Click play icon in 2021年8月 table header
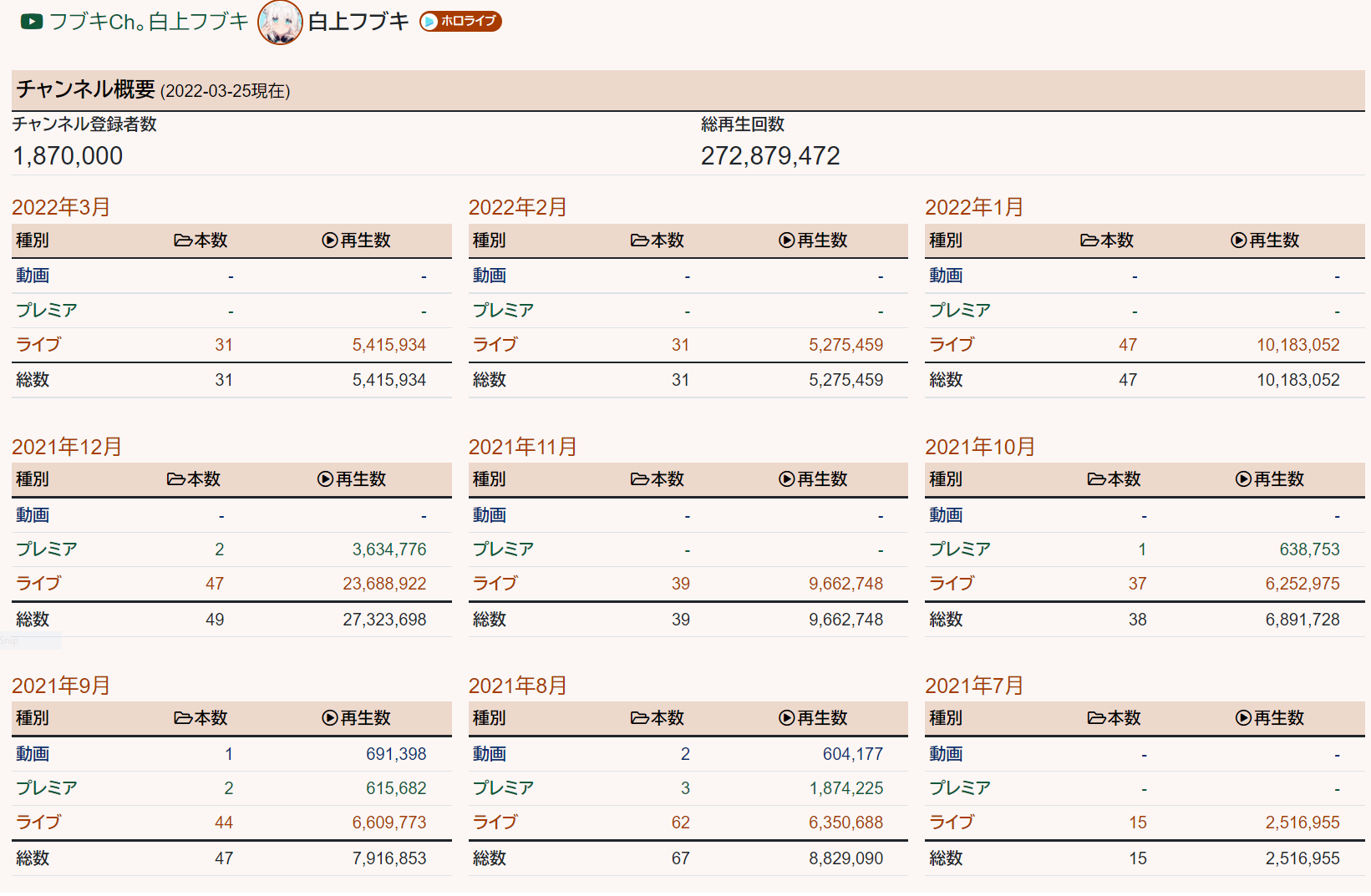1371x896 pixels. tap(786, 718)
